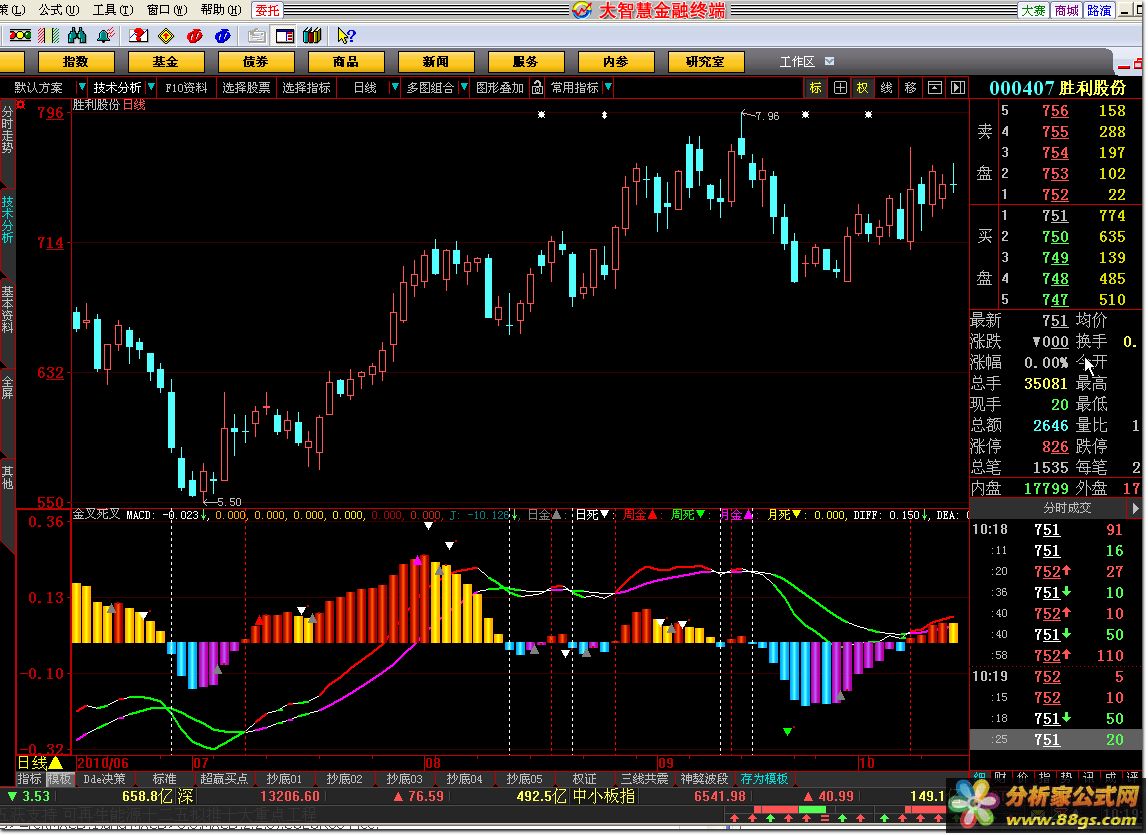Open the 债券 section
The height and width of the screenshot is (835, 1148).
(256, 62)
